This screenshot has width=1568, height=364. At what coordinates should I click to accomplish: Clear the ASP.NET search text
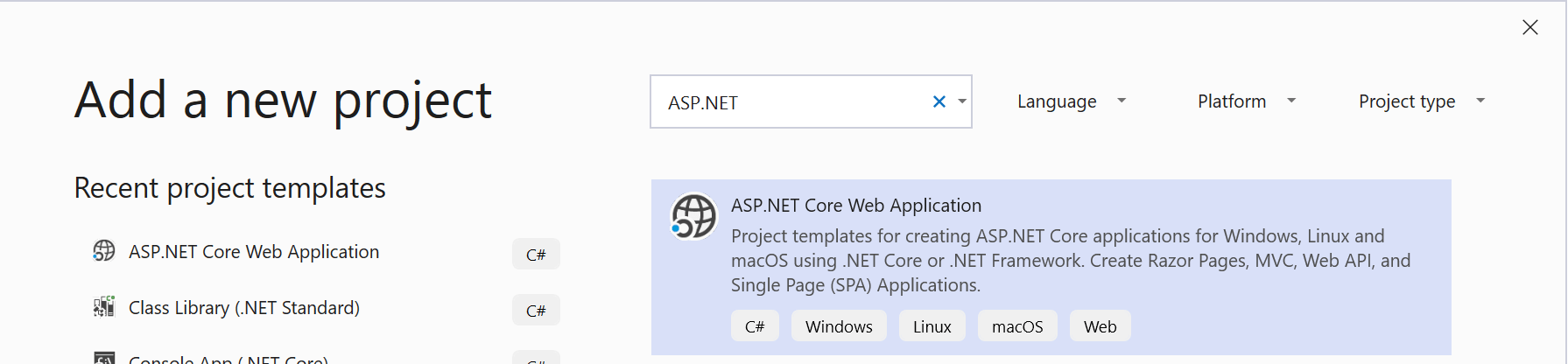point(939,101)
